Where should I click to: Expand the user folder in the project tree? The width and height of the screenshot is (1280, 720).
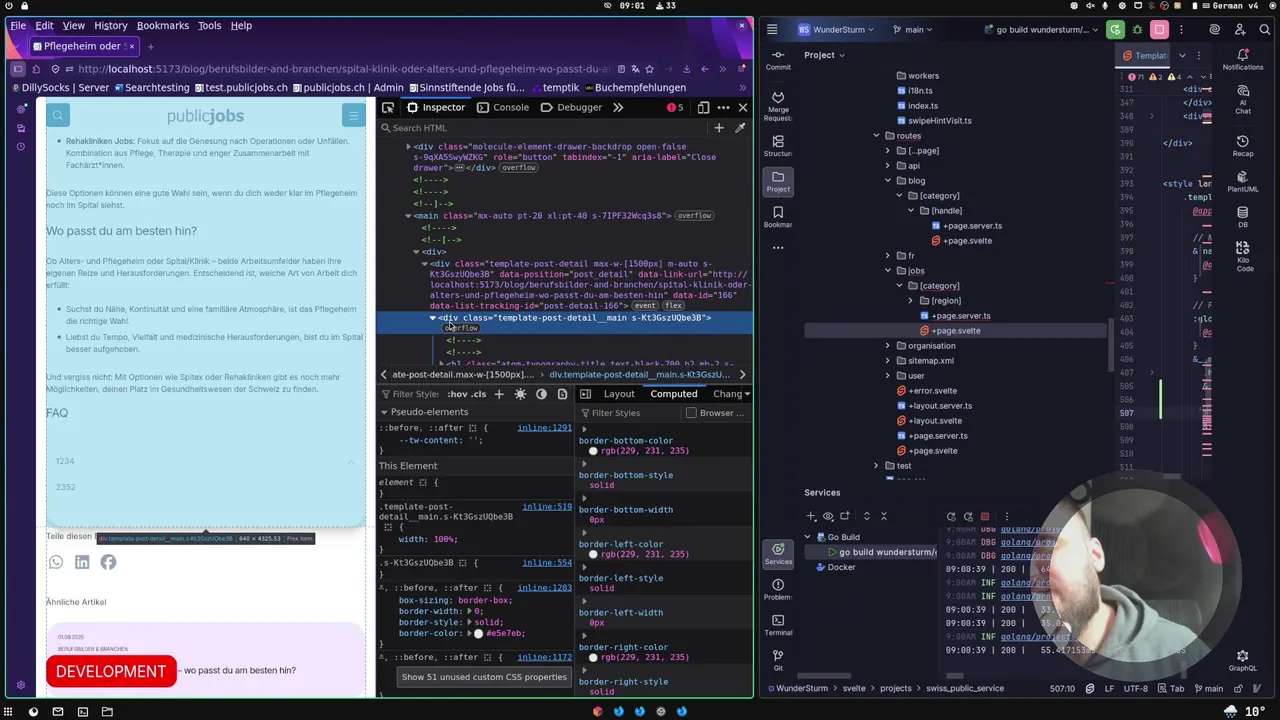click(887, 376)
